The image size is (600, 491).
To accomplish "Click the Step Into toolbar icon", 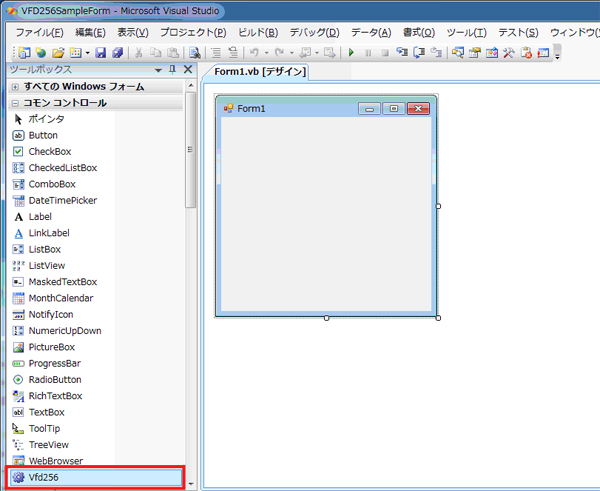I will coord(402,52).
